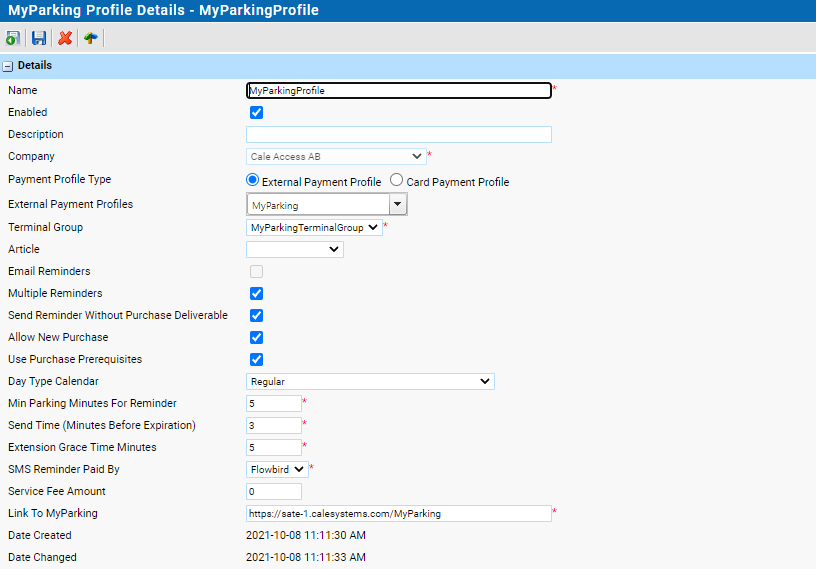Click the Link To MyParking URL field

399,513
